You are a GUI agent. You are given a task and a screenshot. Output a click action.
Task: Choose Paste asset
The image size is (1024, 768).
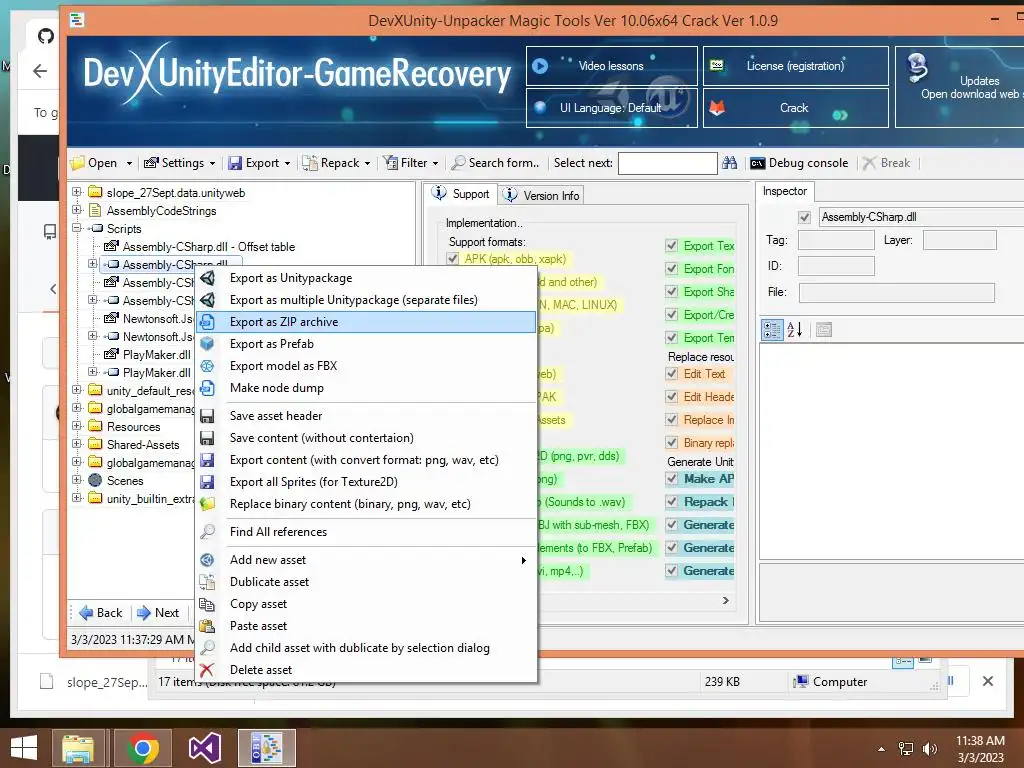pyautogui.click(x=366, y=626)
